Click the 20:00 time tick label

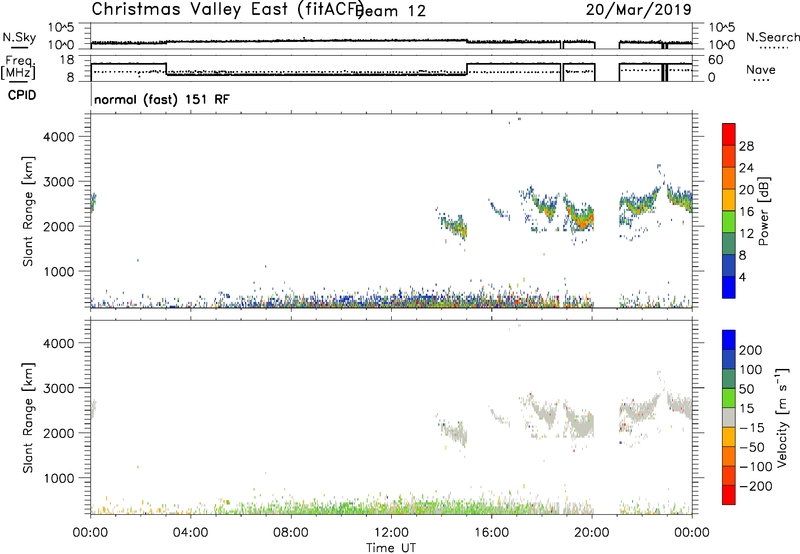coord(591,533)
